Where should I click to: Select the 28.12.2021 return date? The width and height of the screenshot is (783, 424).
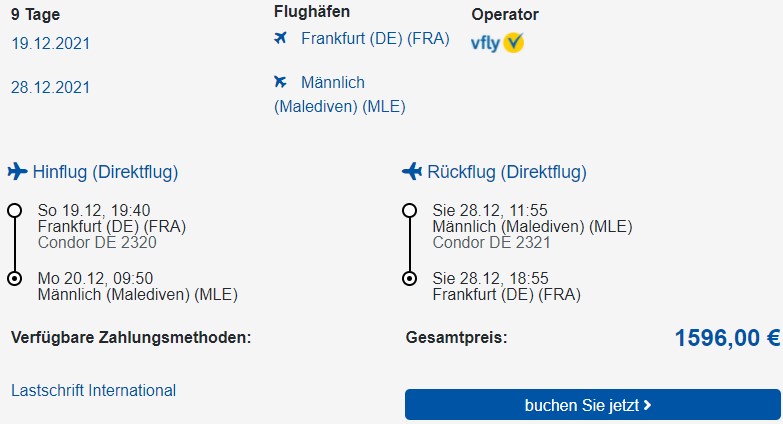[50, 87]
